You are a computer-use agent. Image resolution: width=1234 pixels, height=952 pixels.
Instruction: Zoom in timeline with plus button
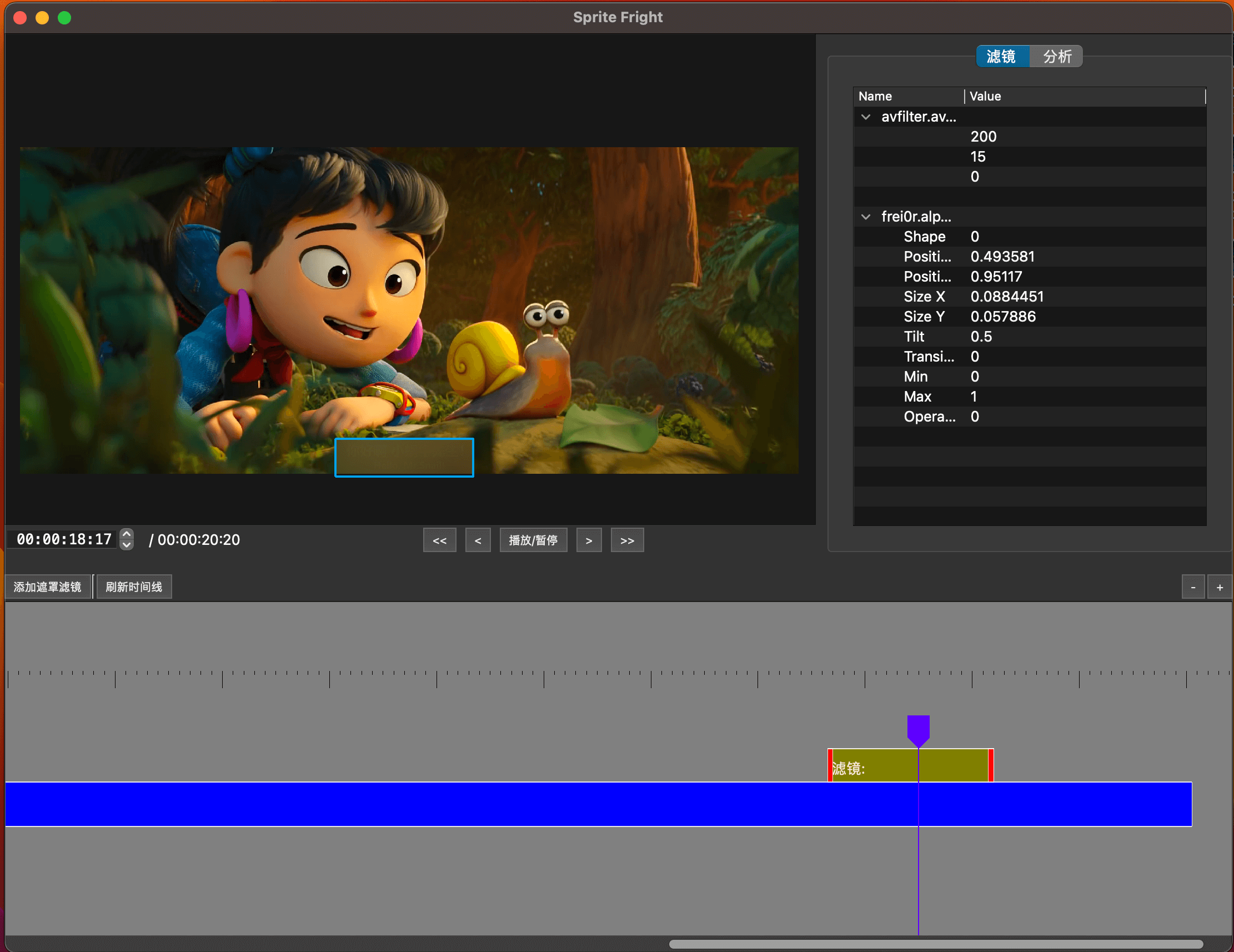click(x=1220, y=588)
